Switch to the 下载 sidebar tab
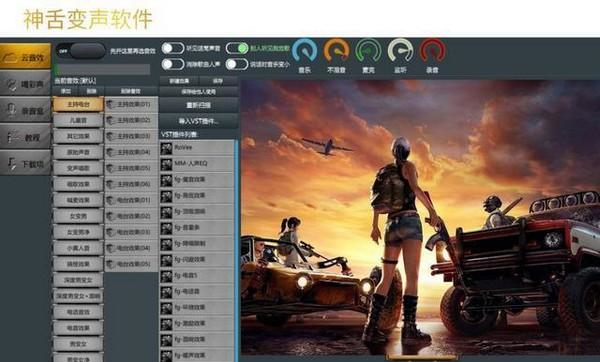This screenshot has width=600, height=362. (25, 163)
